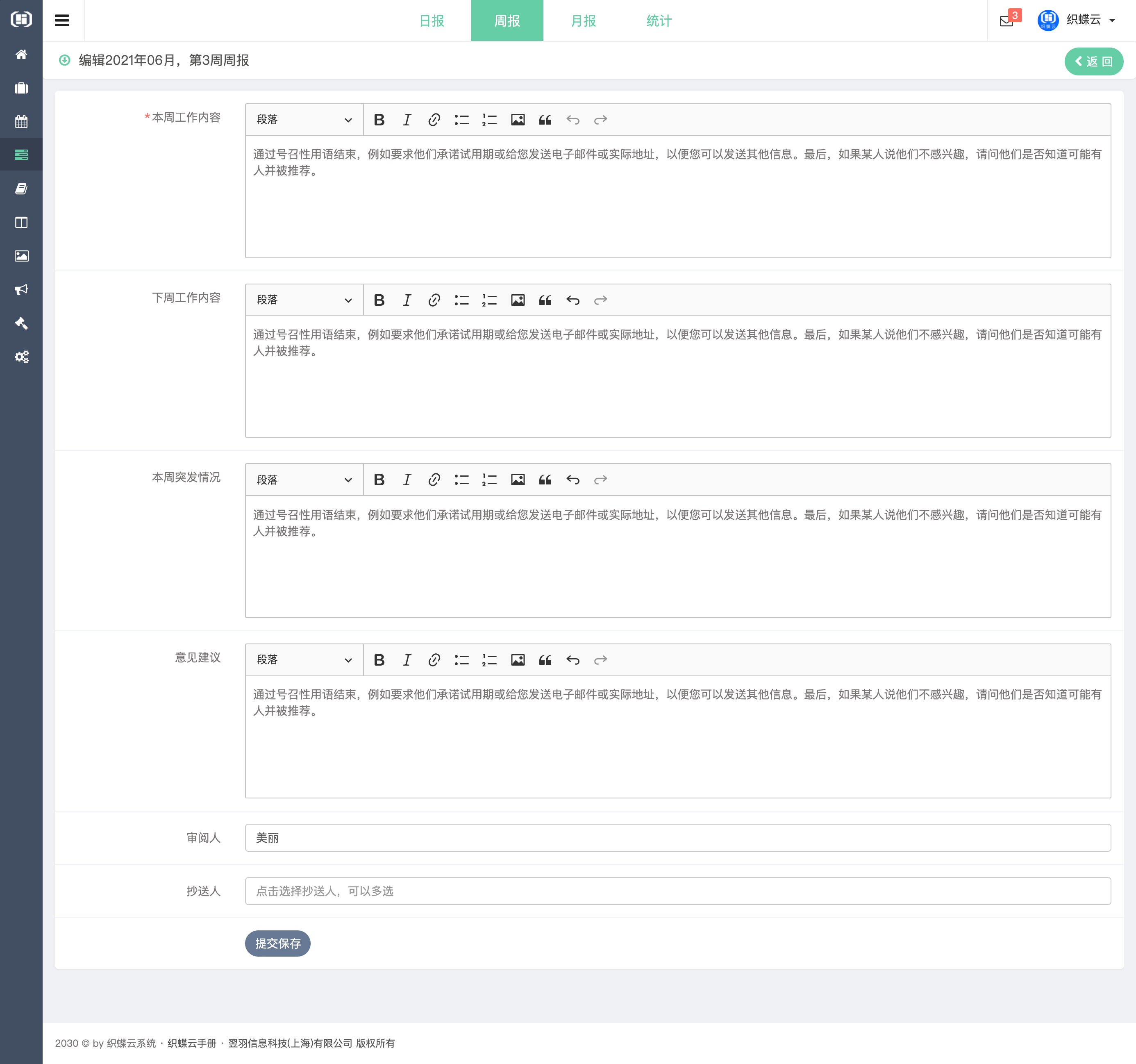
Task: Open the sidebar settings gears icon
Action: click(x=21, y=357)
